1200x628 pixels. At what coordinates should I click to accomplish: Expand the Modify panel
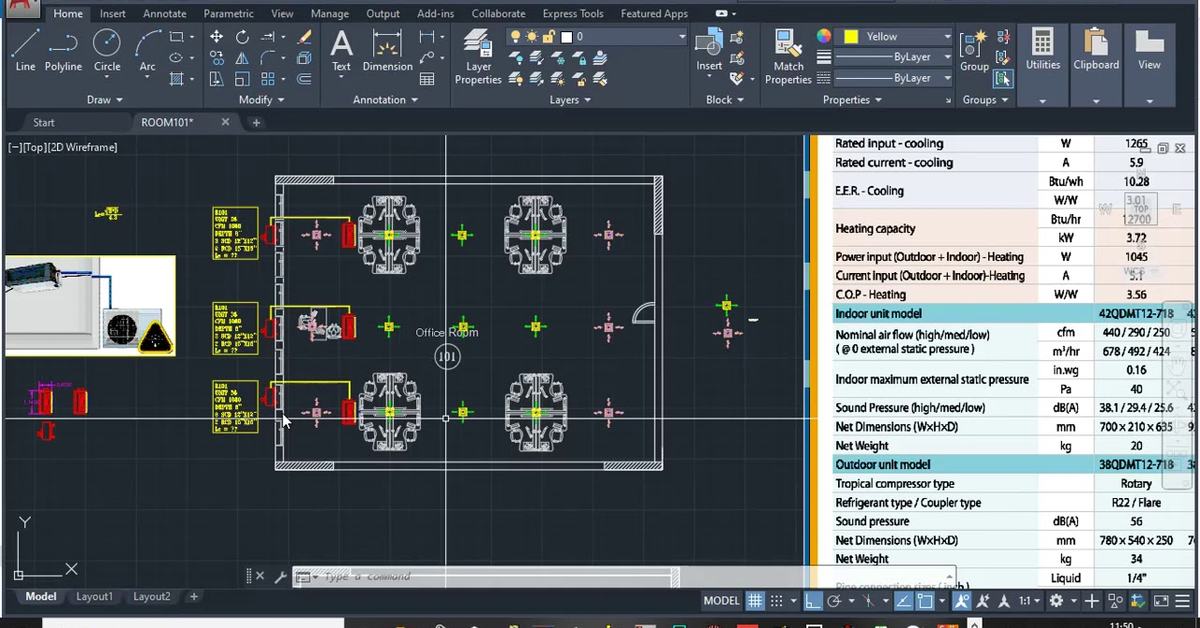pyautogui.click(x=262, y=100)
